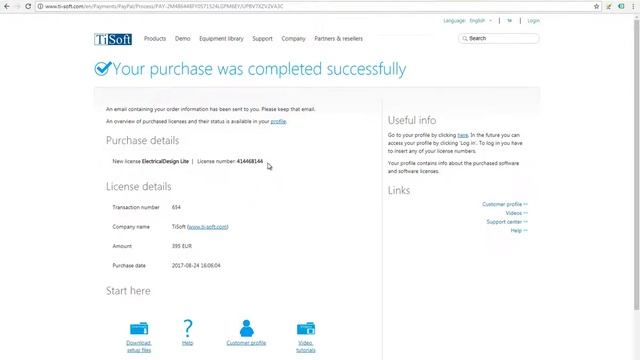Viewport: 640px width, 360px height.
Task: Open Partners & resellers menu
Action: click(338, 38)
